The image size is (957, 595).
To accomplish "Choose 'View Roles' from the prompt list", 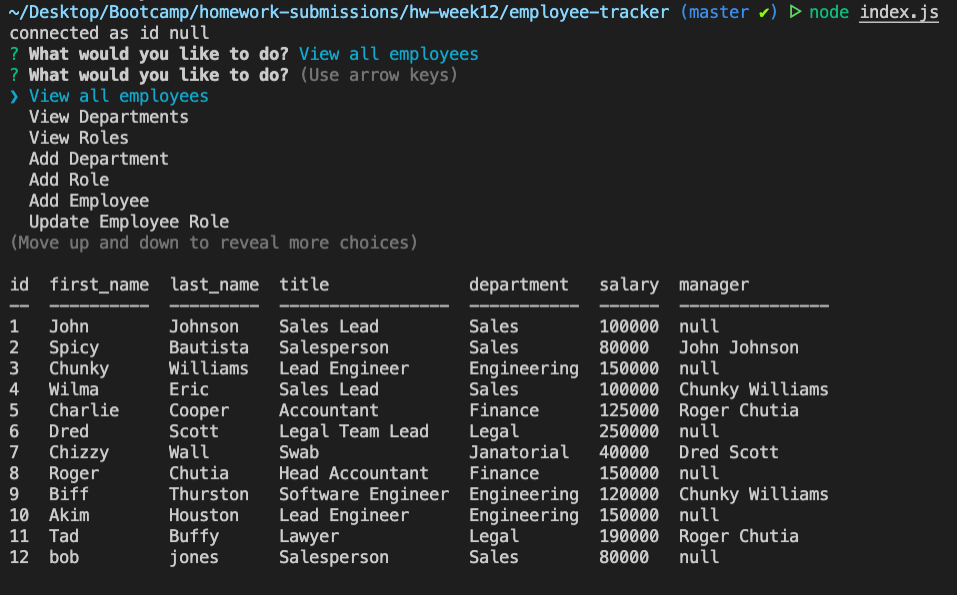I will pos(79,138).
